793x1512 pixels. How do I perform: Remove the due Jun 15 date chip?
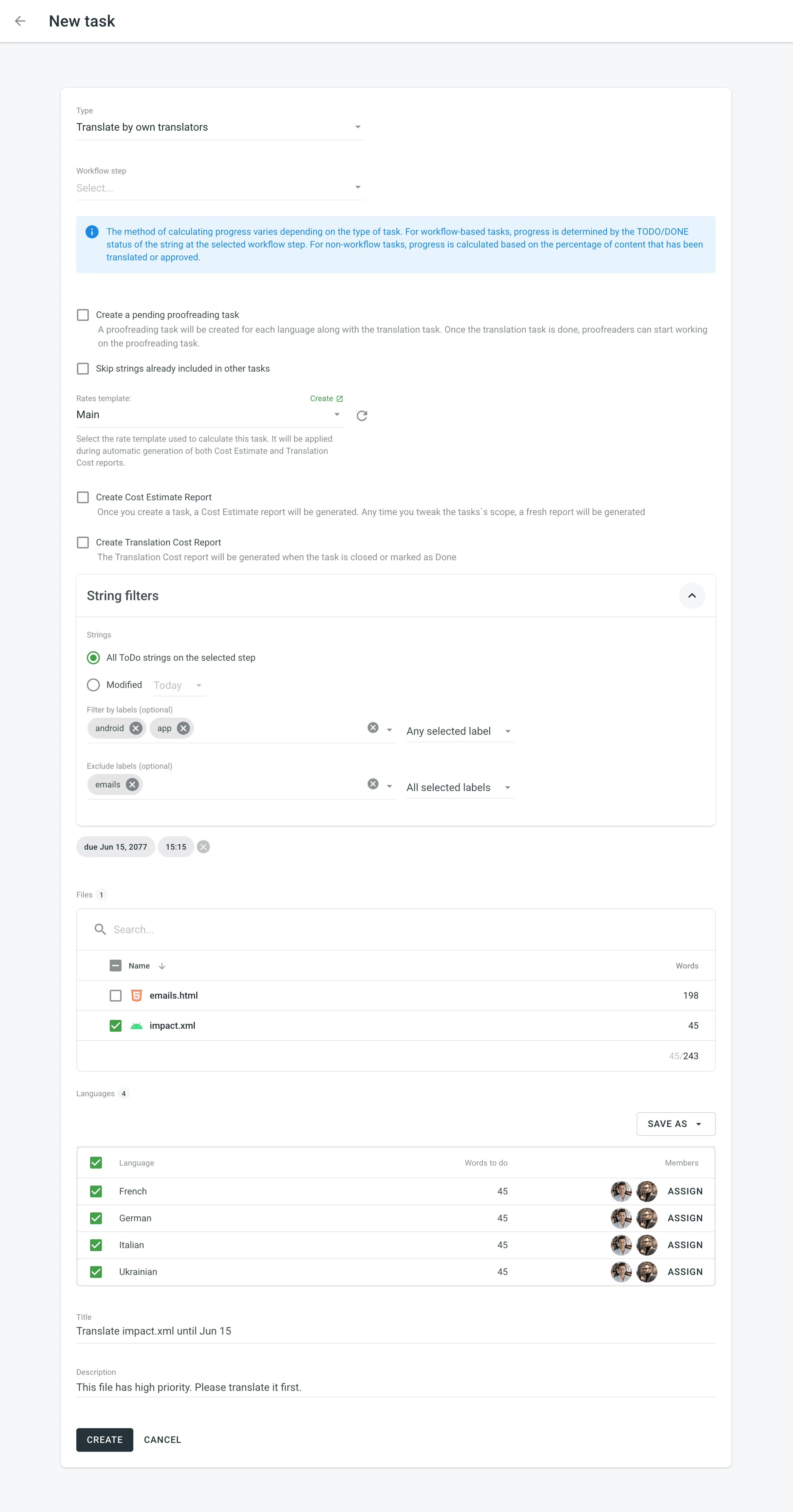point(203,846)
